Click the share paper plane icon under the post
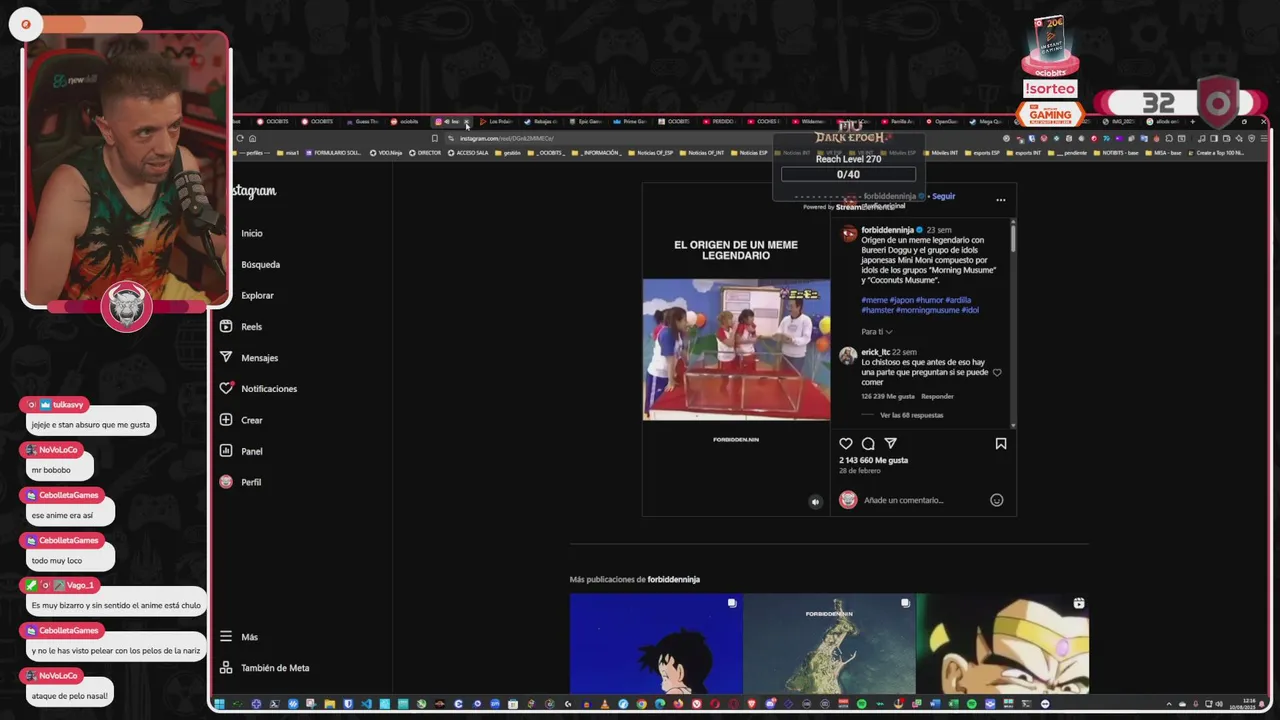This screenshot has width=1280, height=720. pyautogui.click(x=890, y=444)
